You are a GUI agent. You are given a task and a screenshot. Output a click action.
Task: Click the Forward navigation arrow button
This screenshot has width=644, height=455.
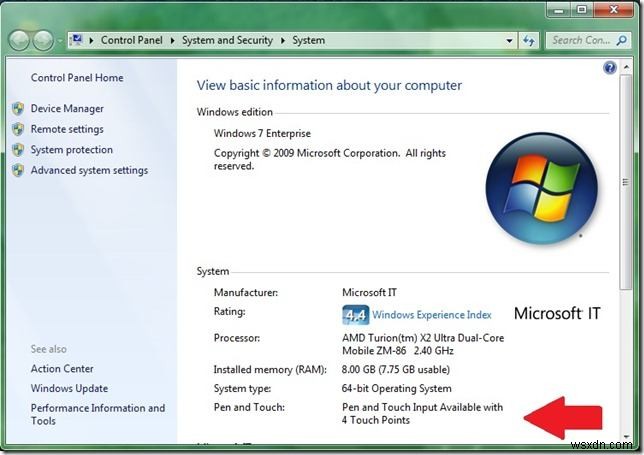coord(43,41)
